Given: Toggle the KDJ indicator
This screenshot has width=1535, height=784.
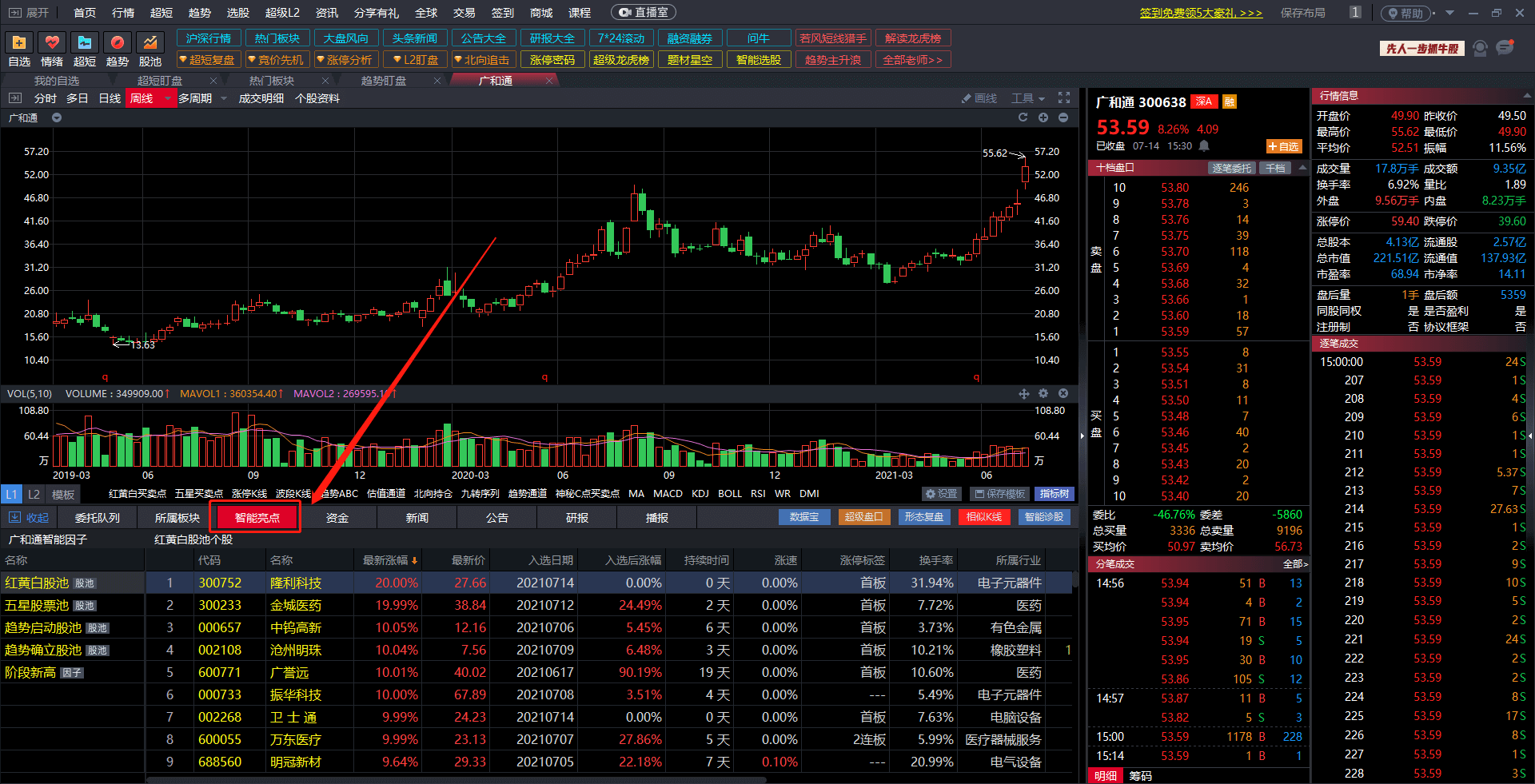Looking at the screenshot, I should click(x=700, y=494).
